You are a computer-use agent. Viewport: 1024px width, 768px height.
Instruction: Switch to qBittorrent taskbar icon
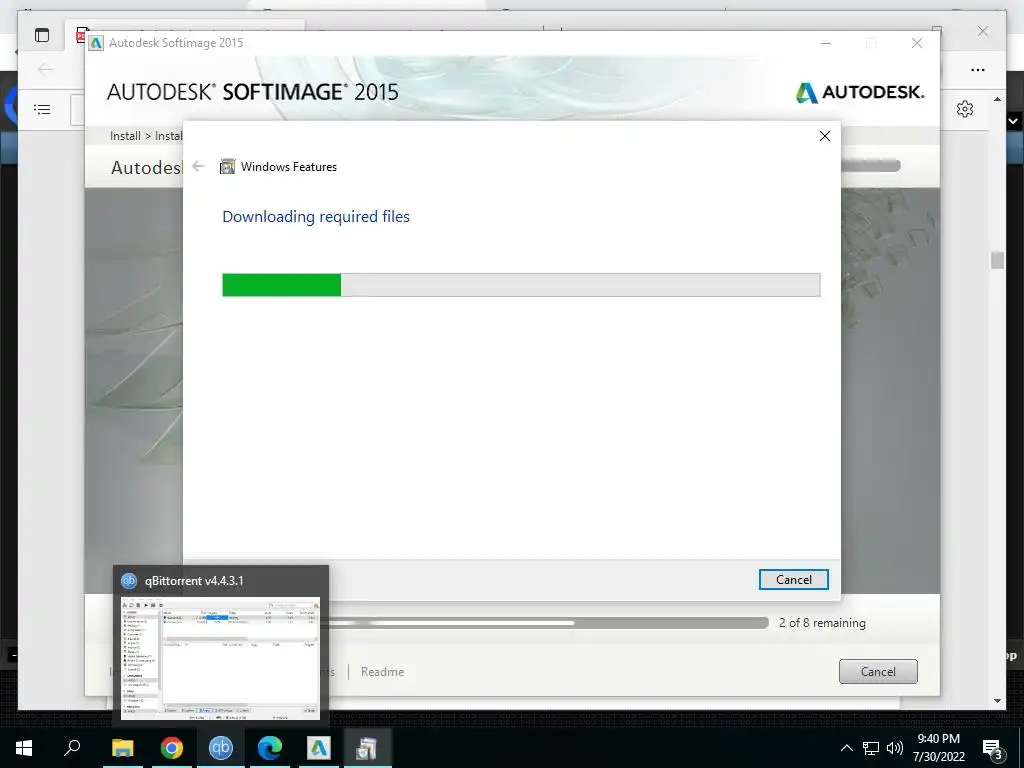pyautogui.click(x=221, y=748)
